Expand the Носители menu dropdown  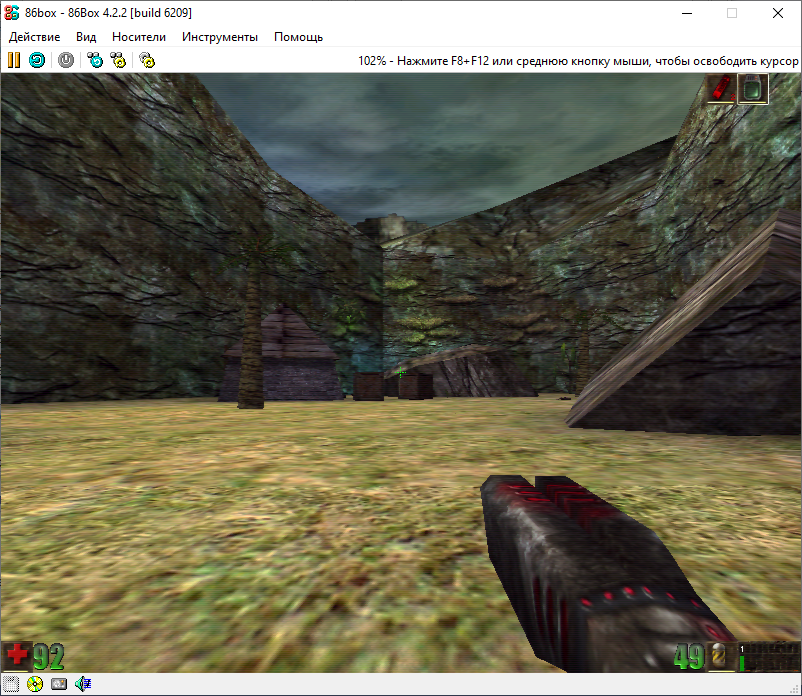tap(139, 36)
